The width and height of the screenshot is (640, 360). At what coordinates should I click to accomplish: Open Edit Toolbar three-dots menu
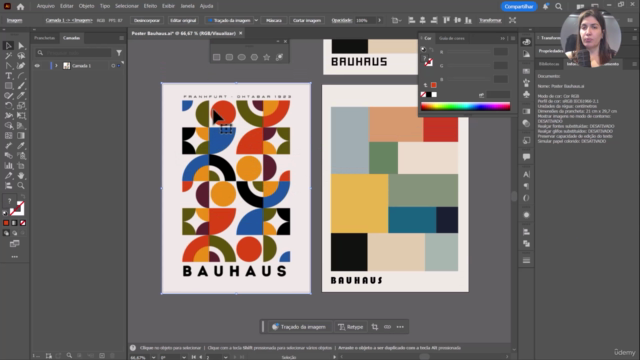pos(15,257)
